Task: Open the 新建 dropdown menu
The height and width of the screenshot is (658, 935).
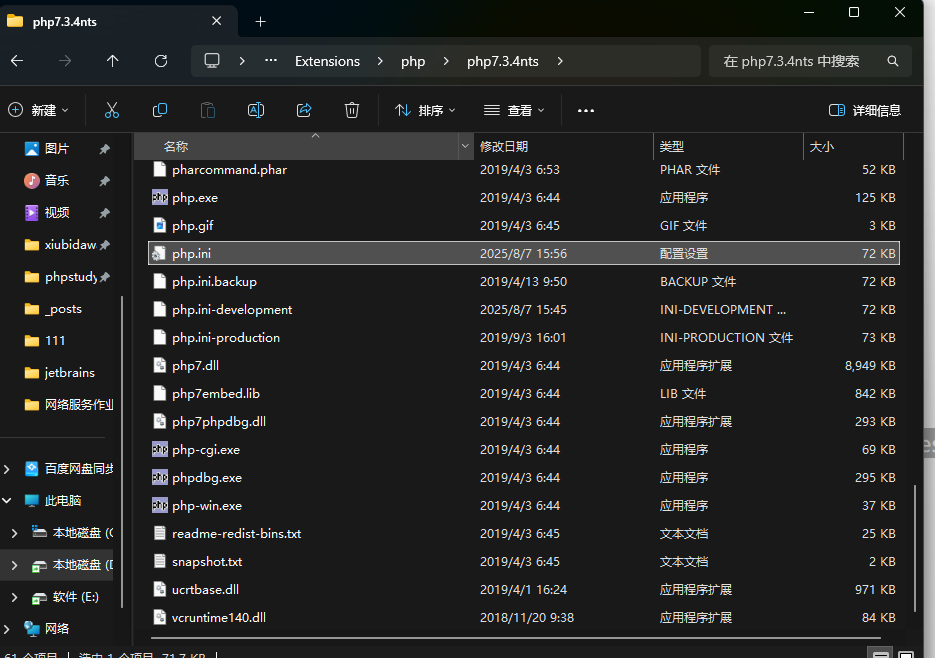Action: [x=38, y=110]
